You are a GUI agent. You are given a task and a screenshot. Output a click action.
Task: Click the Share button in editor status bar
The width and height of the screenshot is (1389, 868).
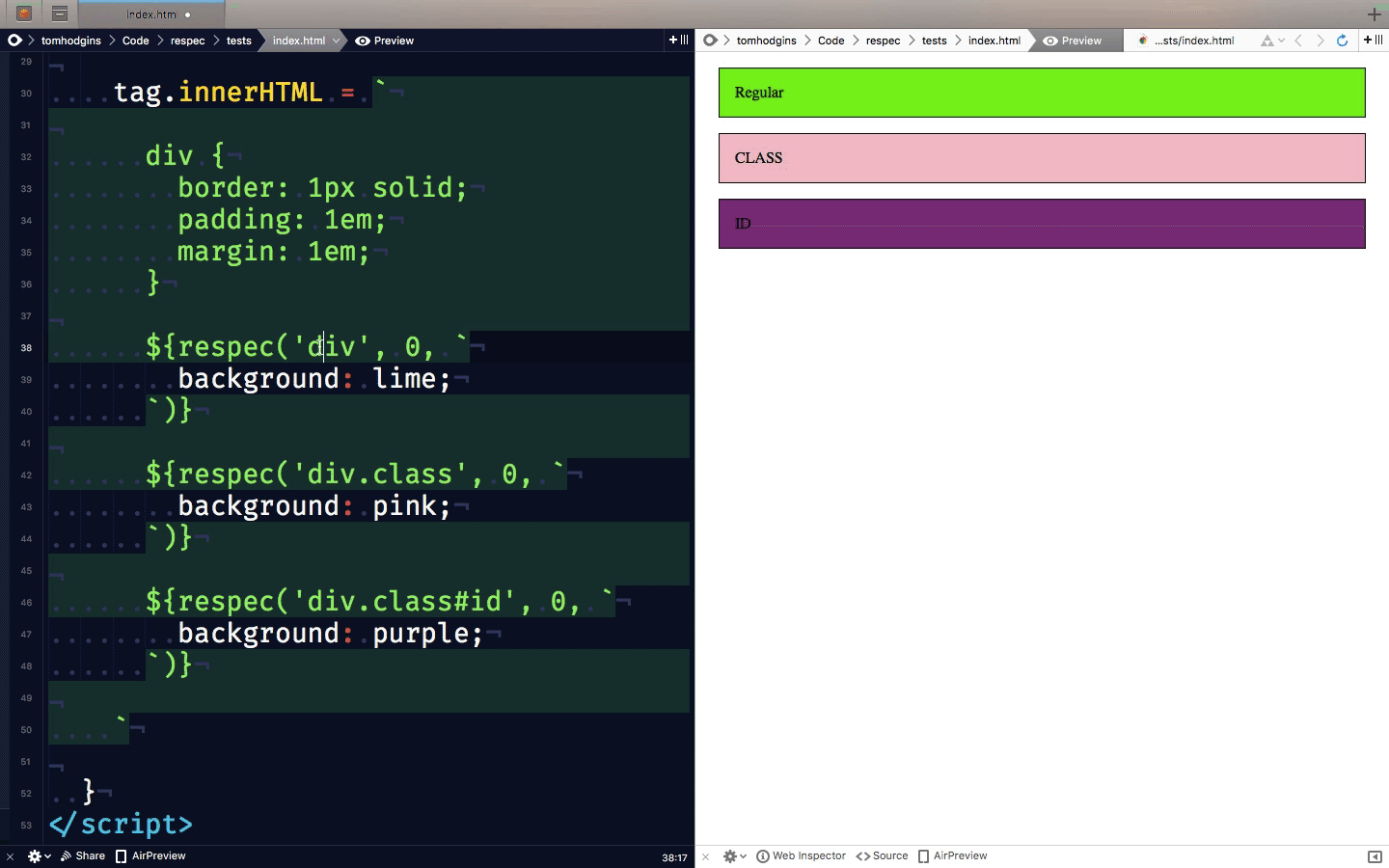(83, 856)
